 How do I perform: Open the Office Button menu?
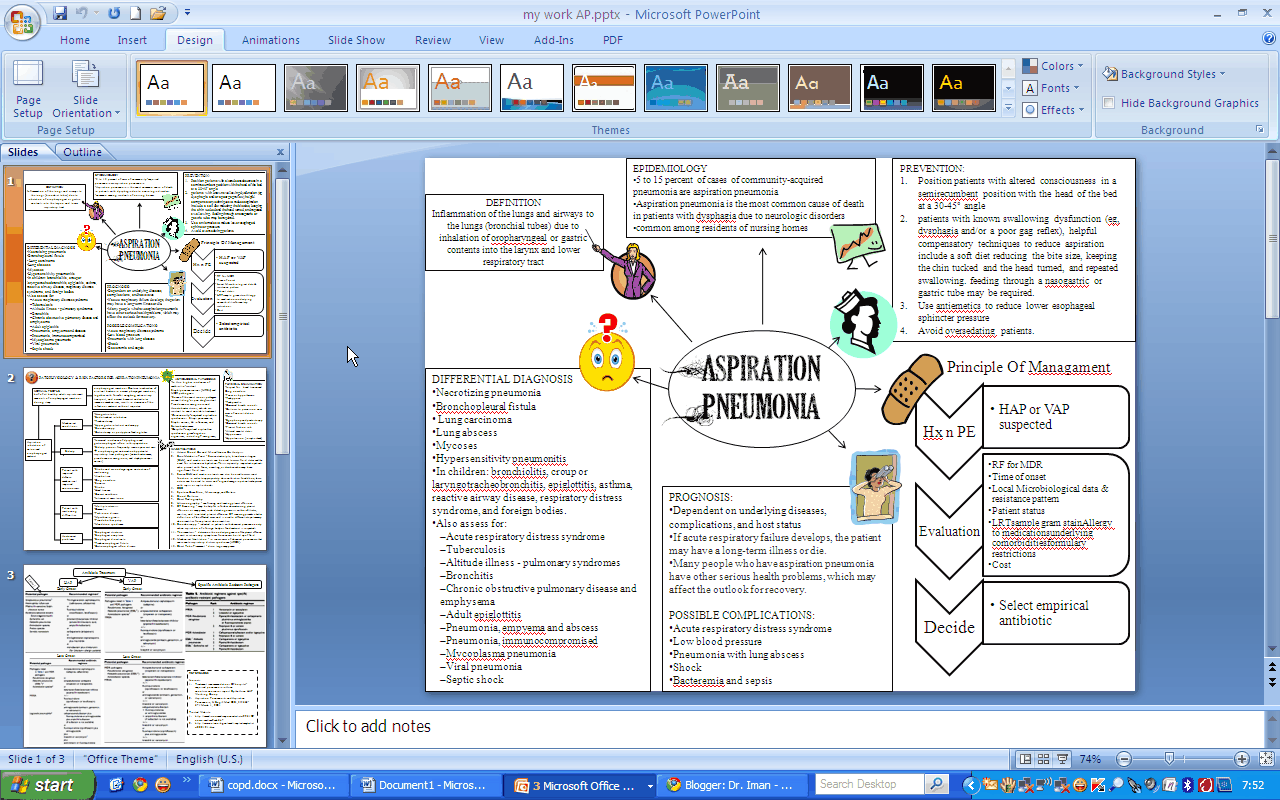pos(20,22)
